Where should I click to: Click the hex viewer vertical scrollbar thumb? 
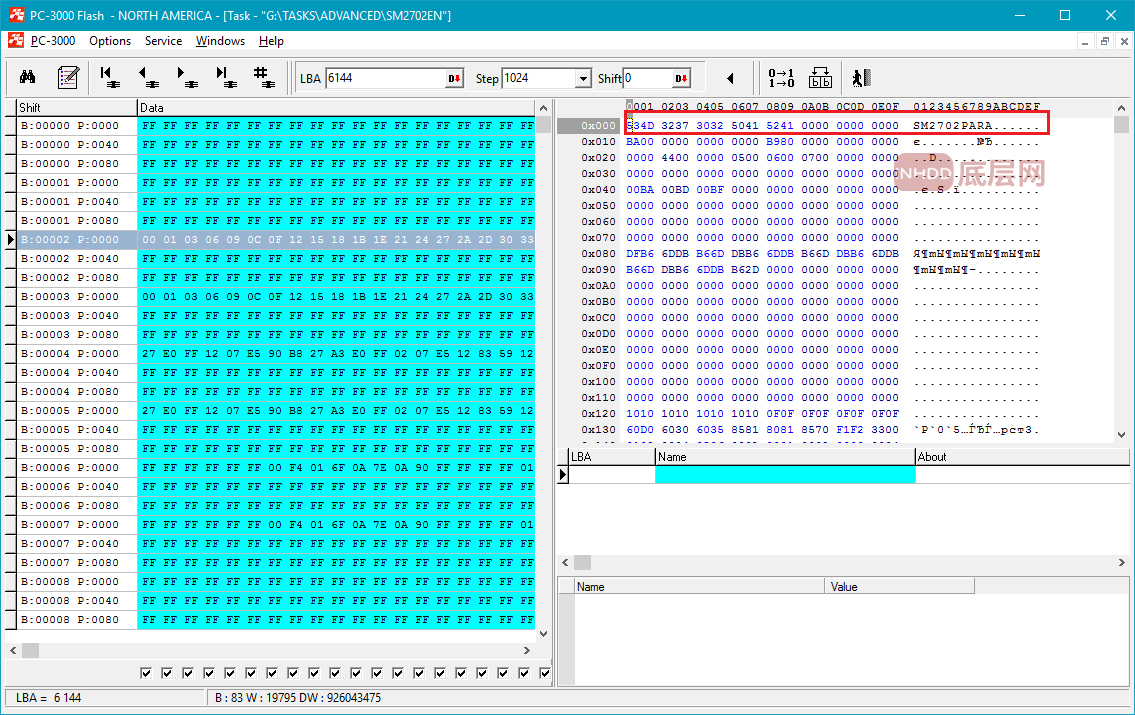click(1121, 124)
